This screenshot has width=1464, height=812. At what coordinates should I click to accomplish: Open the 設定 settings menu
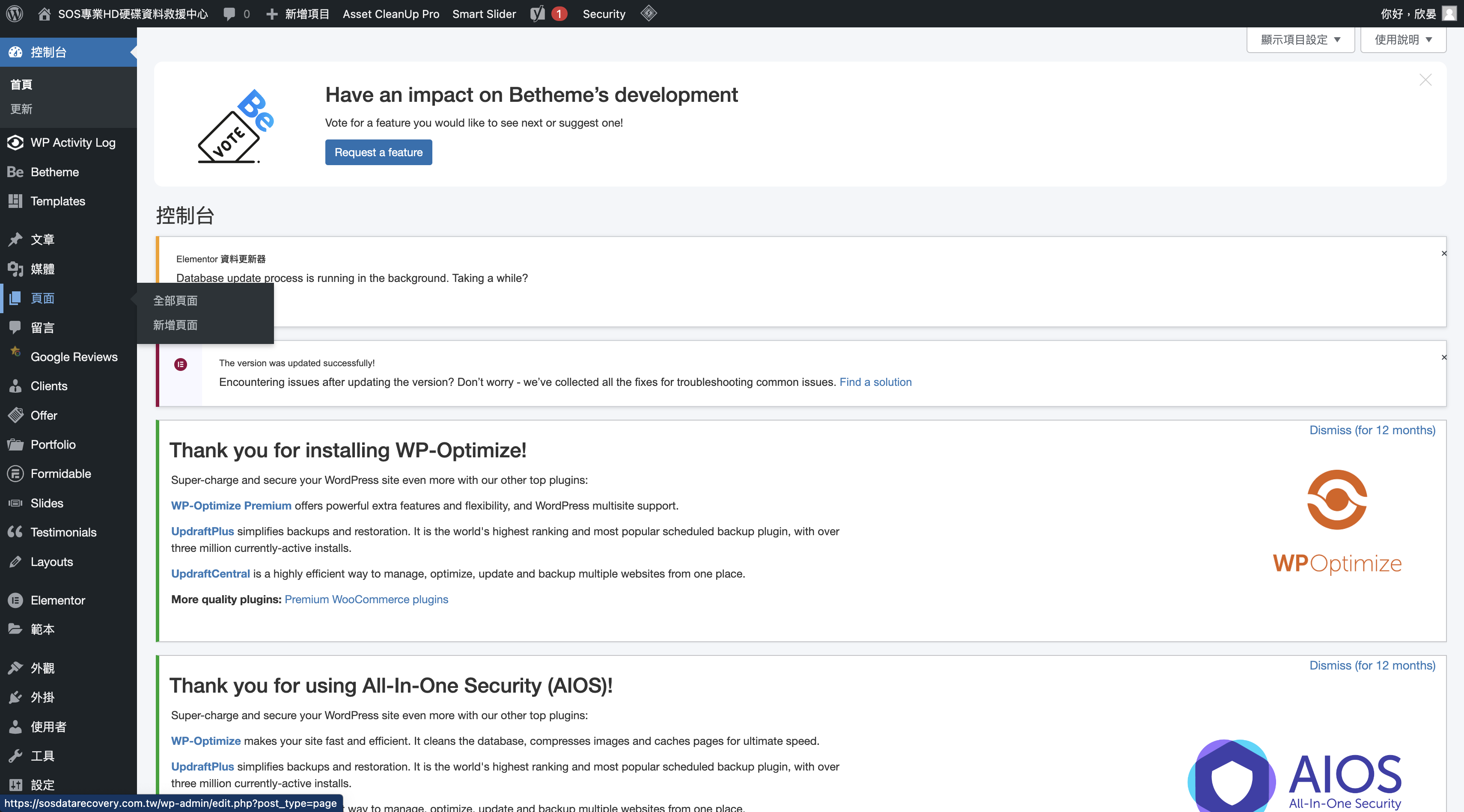click(x=43, y=785)
